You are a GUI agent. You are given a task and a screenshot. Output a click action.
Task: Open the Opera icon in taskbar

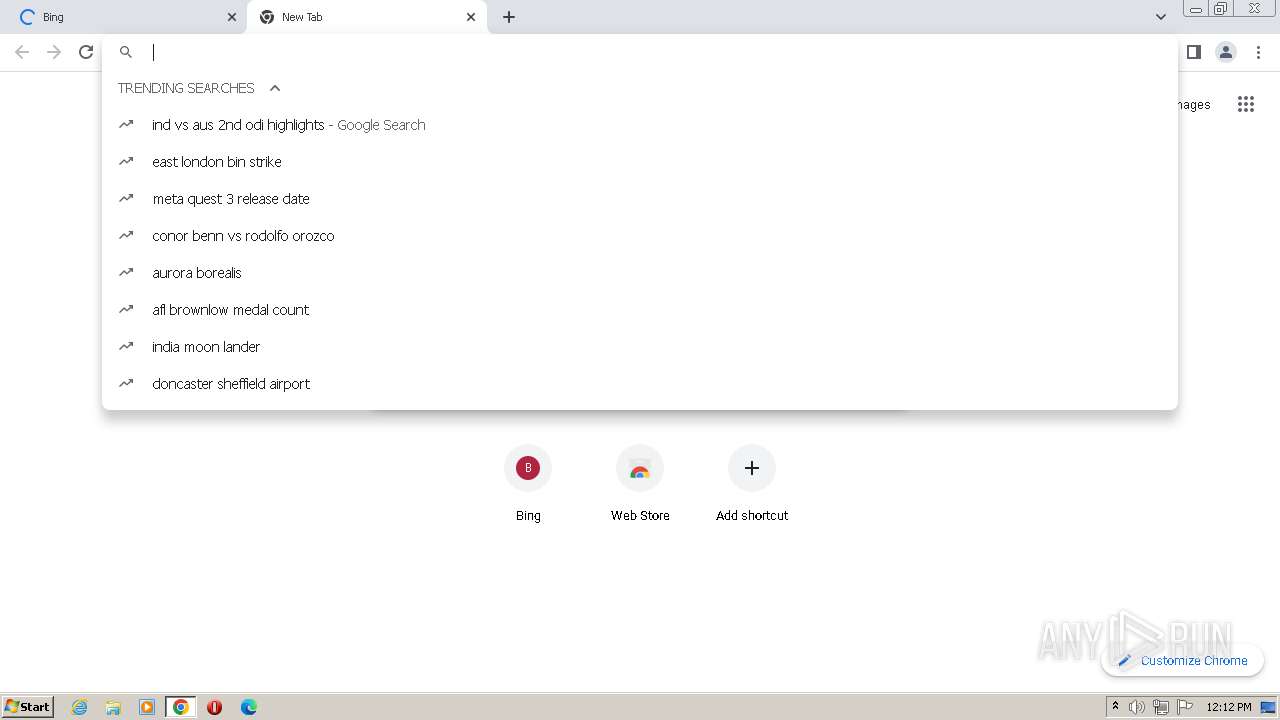pos(214,707)
